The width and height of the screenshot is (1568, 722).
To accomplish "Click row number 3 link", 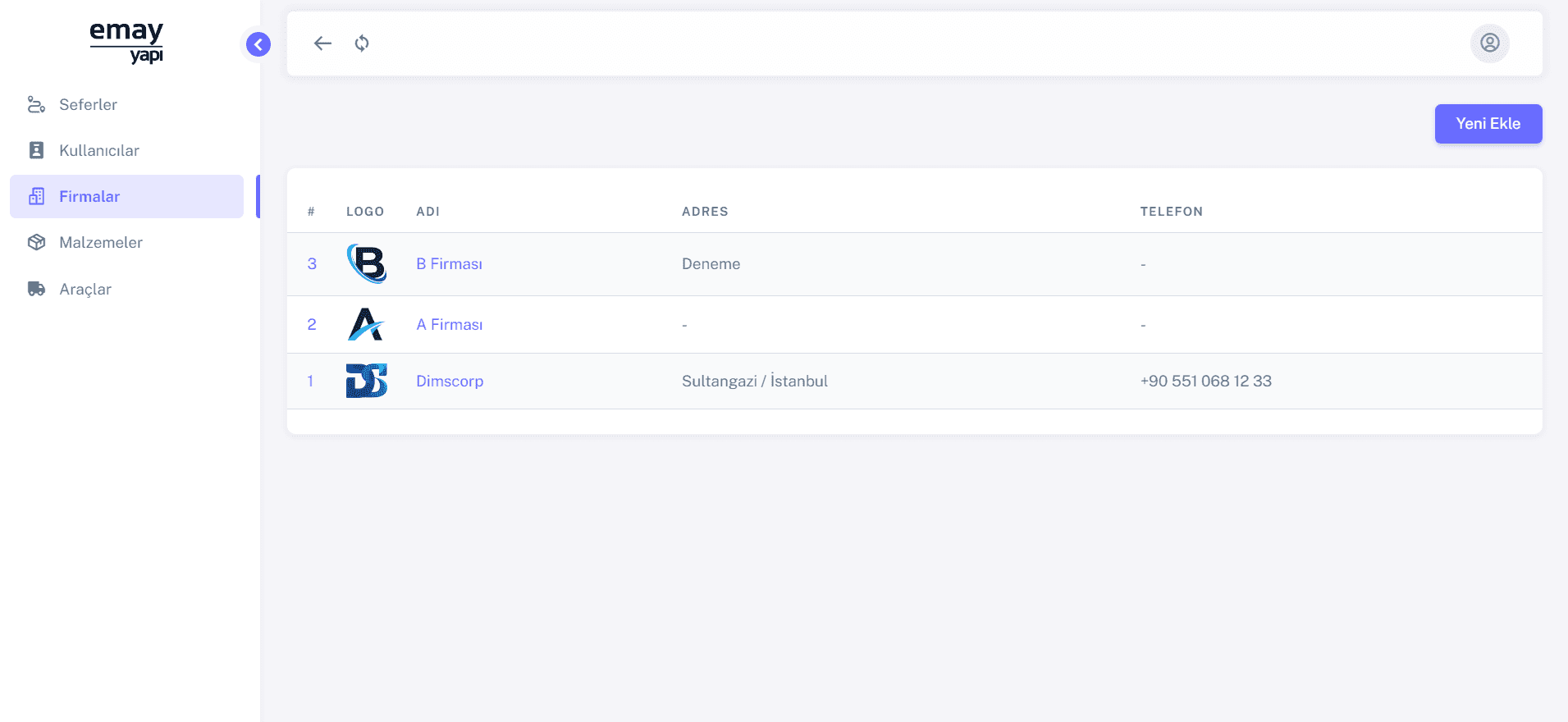I will 312,263.
